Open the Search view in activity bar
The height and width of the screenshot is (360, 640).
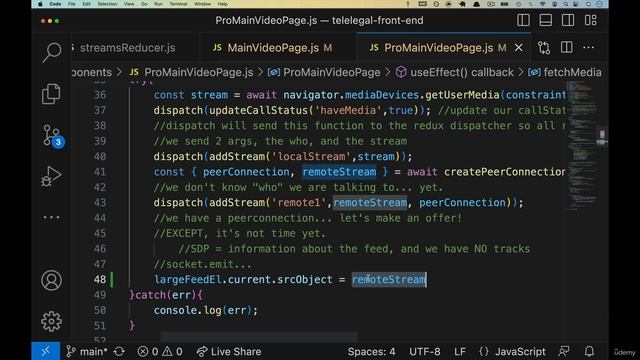[51, 52]
